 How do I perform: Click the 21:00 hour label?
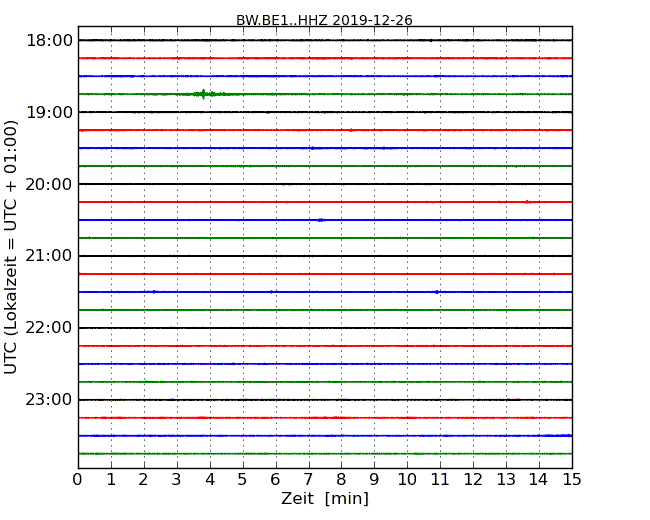click(x=49, y=256)
